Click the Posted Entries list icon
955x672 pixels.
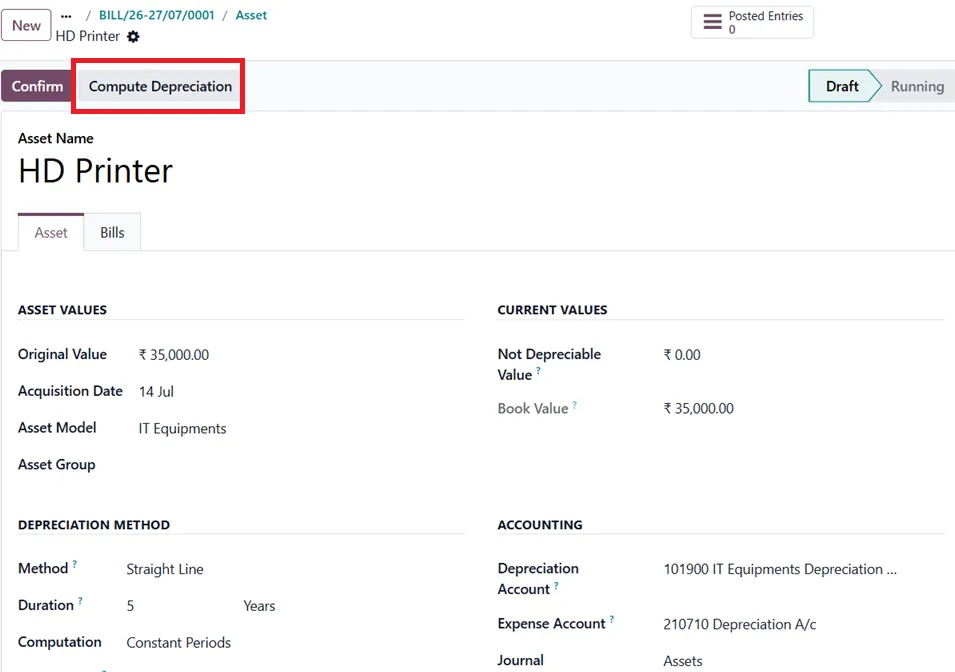pyautogui.click(x=712, y=22)
